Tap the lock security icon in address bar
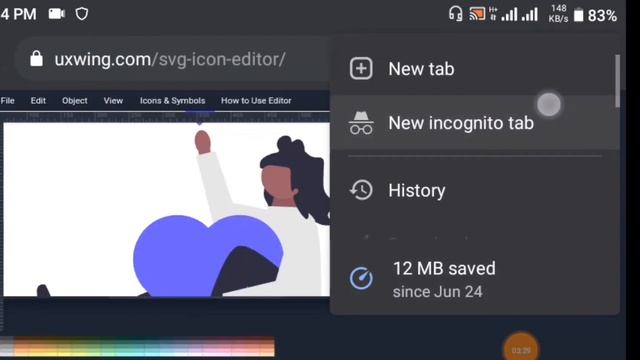The width and height of the screenshot is (640, 360). (x=36, y=59)
